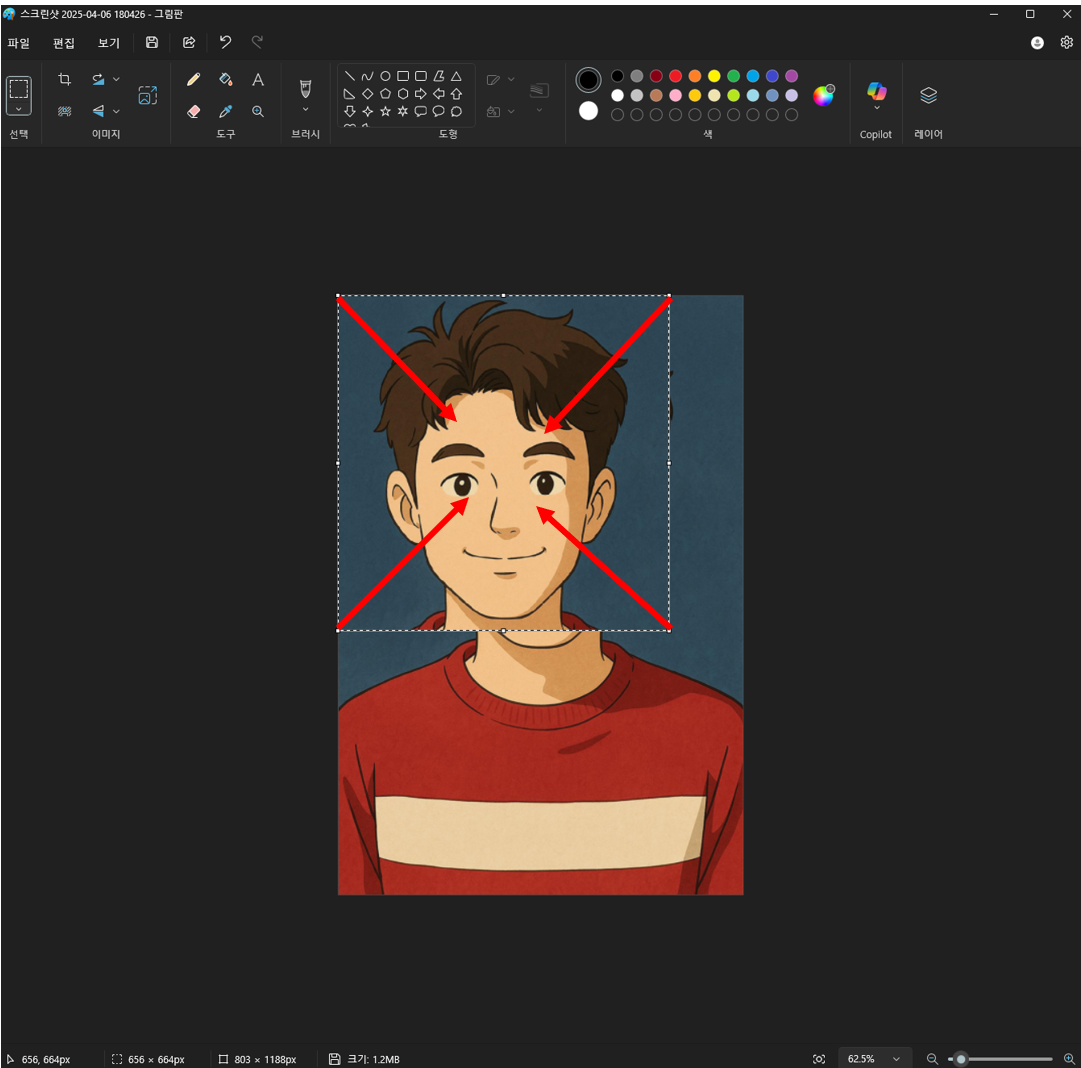Select the Pencil tool
Viewport: 1081px width, 1068px height.
(x=194, y=80)
